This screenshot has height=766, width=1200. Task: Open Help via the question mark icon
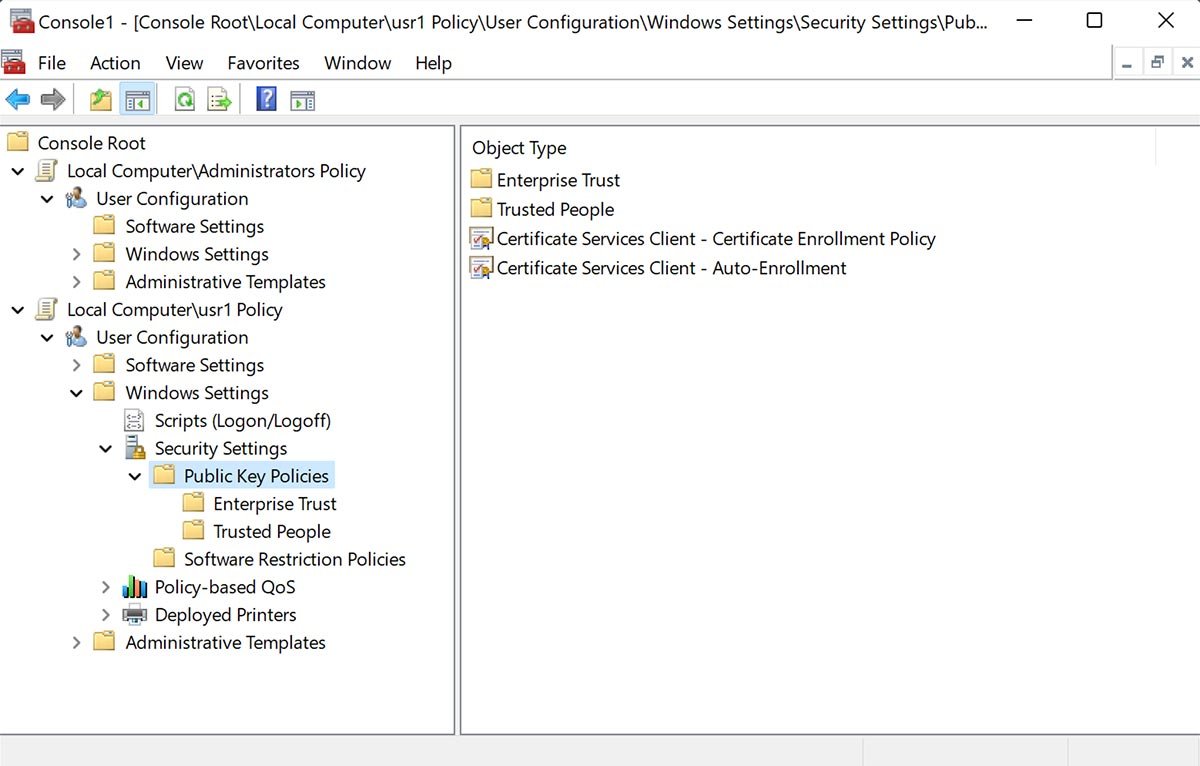click(265, 98)
